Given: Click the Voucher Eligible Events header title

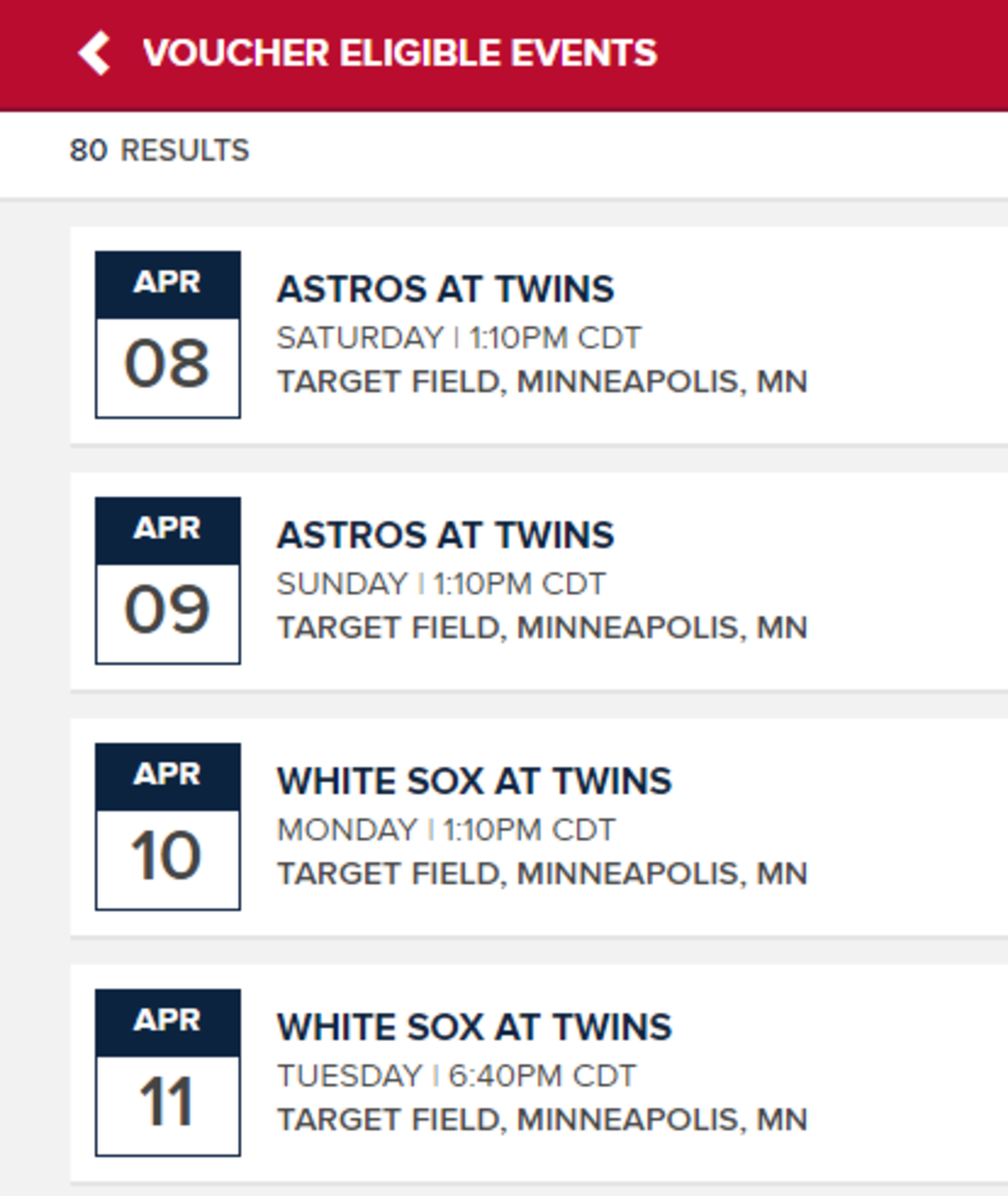Looking at the screenshot, I should [399, 53].
